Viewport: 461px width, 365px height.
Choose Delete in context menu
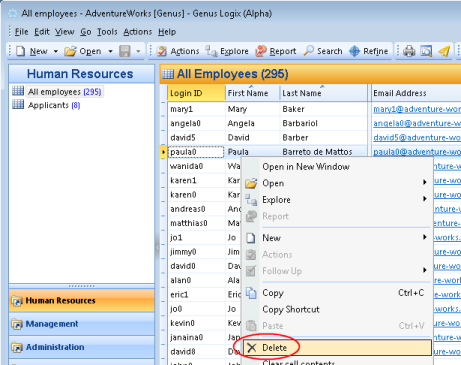(337, 348)
